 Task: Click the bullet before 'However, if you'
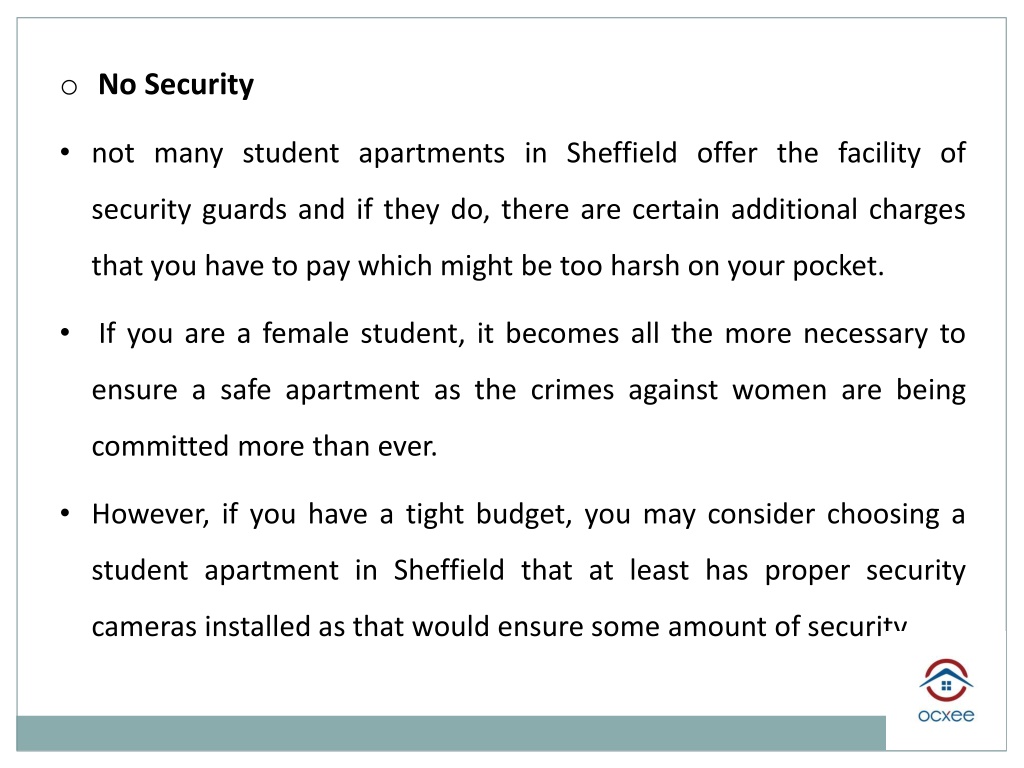65,513
